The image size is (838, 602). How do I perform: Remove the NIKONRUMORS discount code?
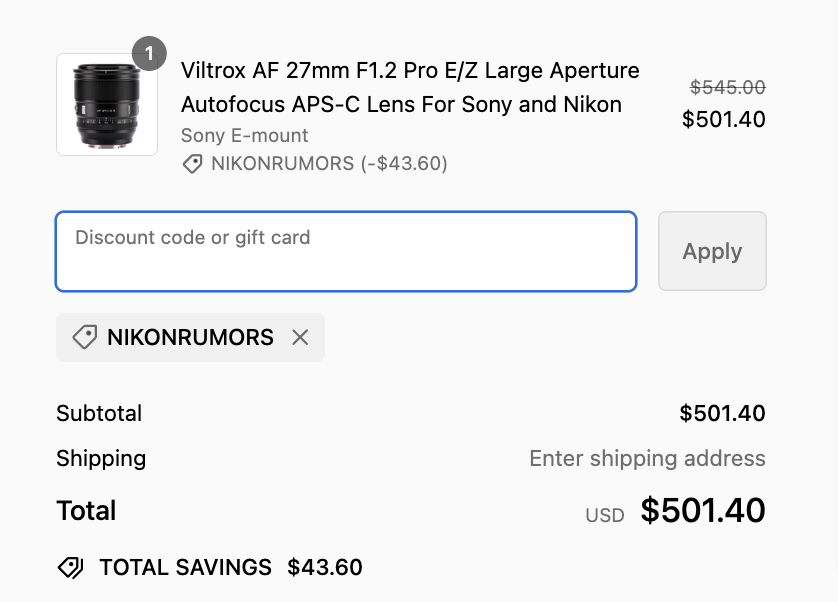coord(300,338)
